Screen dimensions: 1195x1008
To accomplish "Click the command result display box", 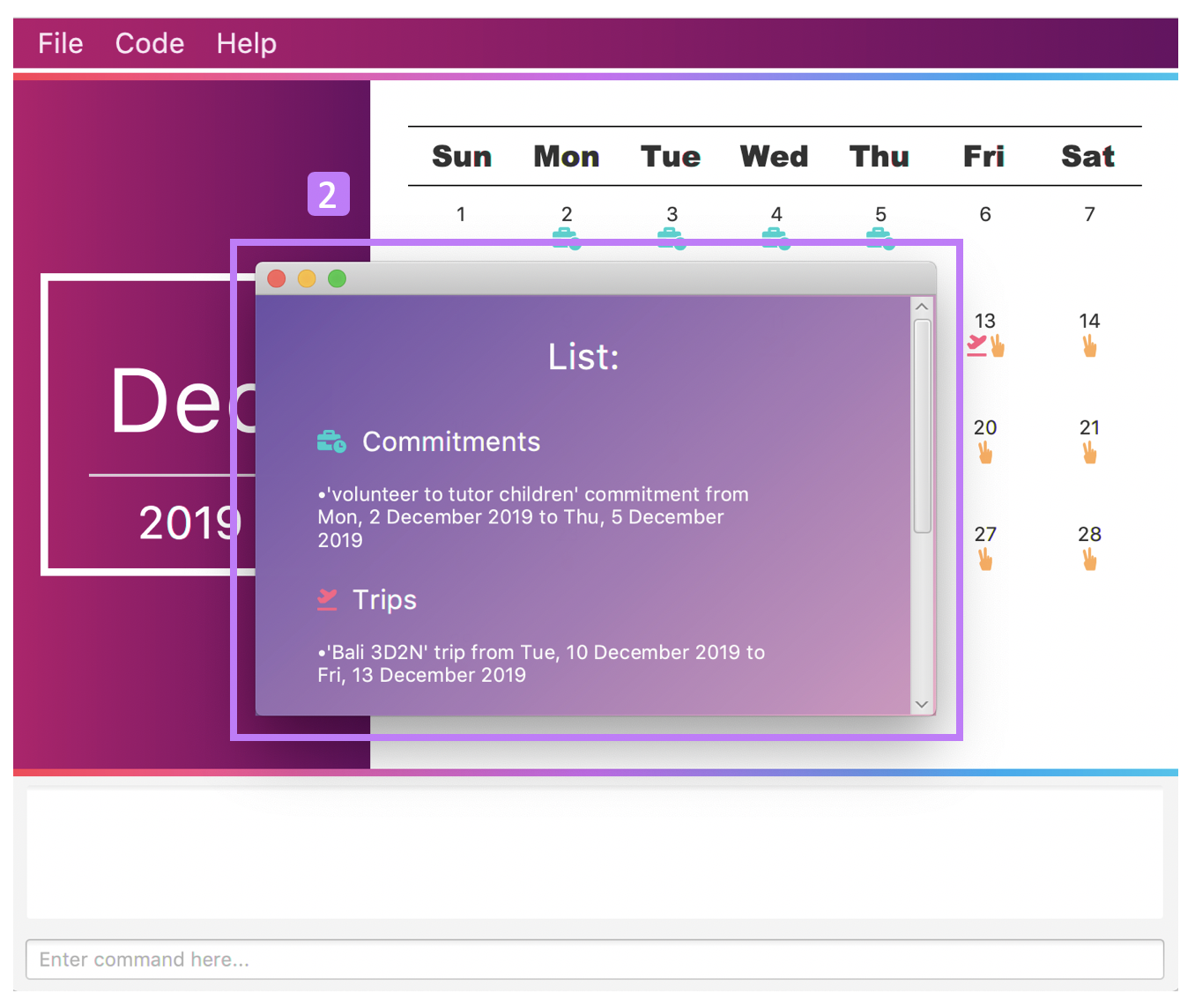I will [595, 854].
